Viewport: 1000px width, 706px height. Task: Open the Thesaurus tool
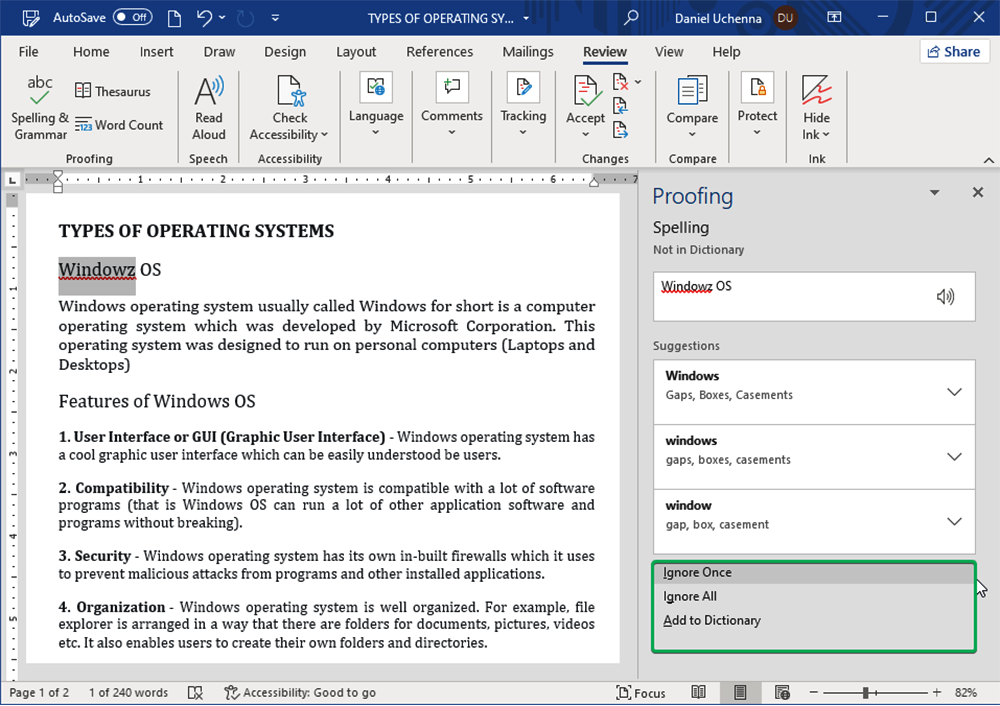tap(112, 91)
